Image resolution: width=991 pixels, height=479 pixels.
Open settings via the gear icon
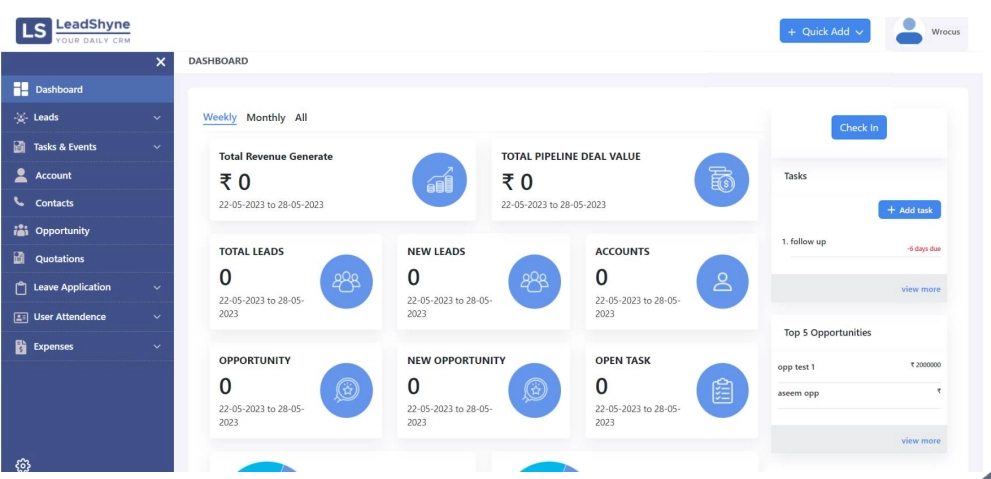23,466
